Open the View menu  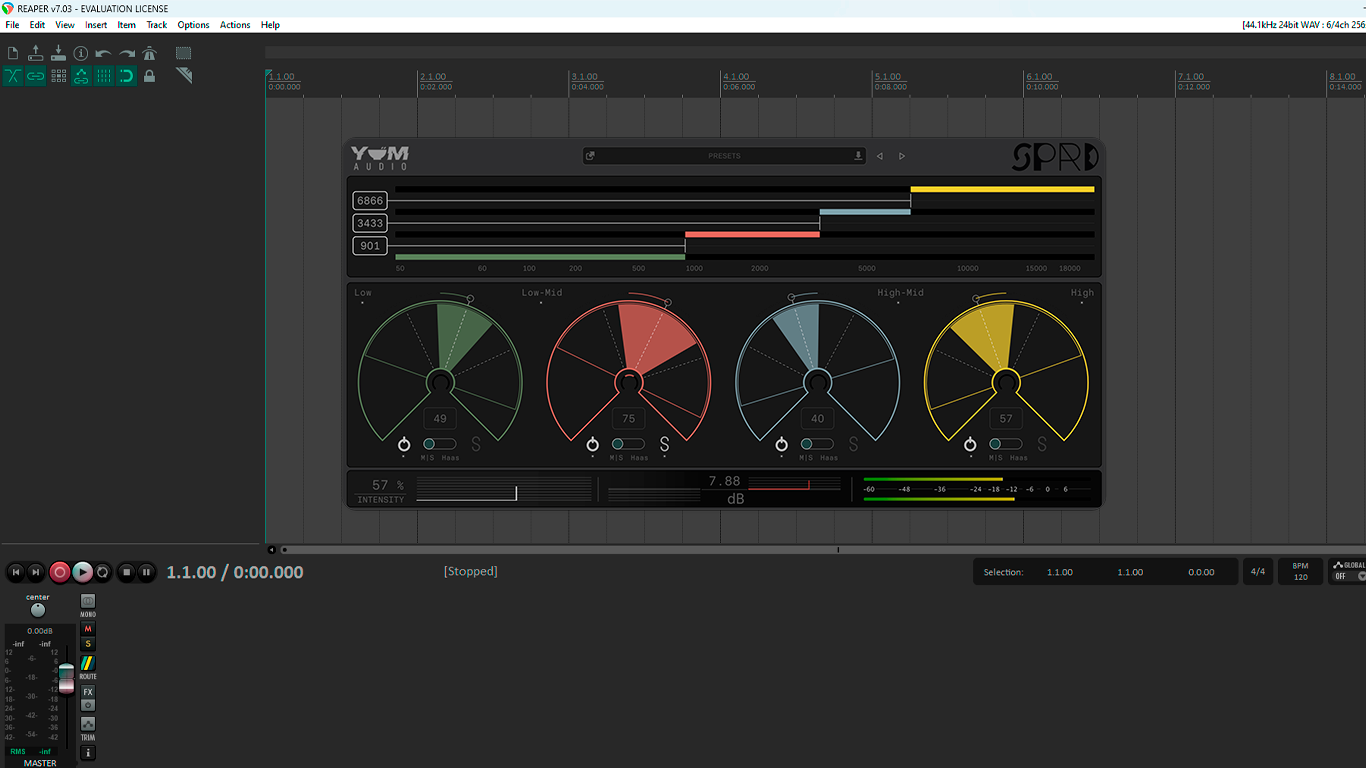click(65, 25)
